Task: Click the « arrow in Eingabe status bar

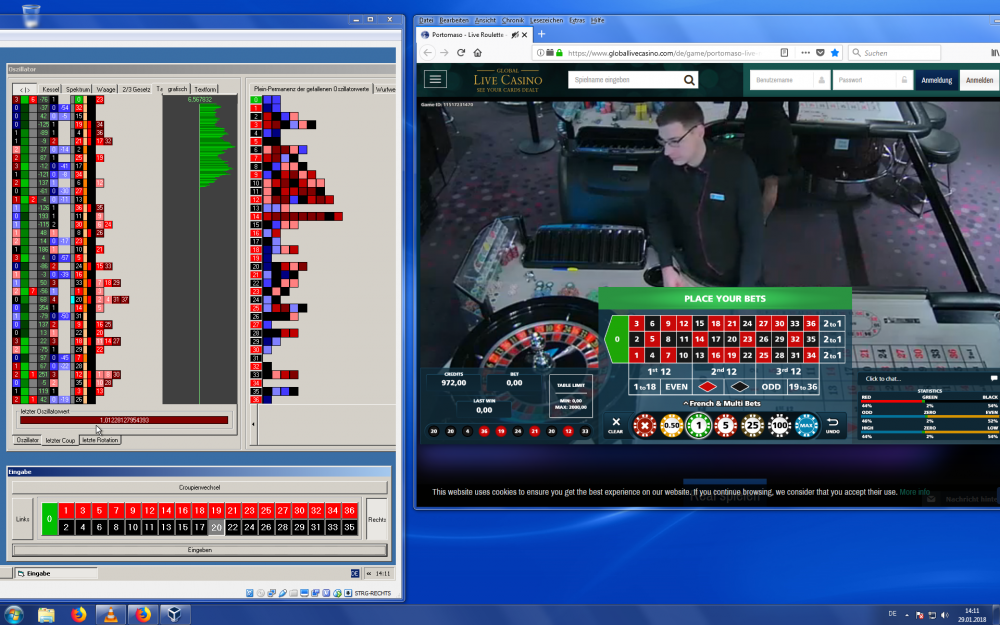Action: pyautogui.click(x=368, y=573)
